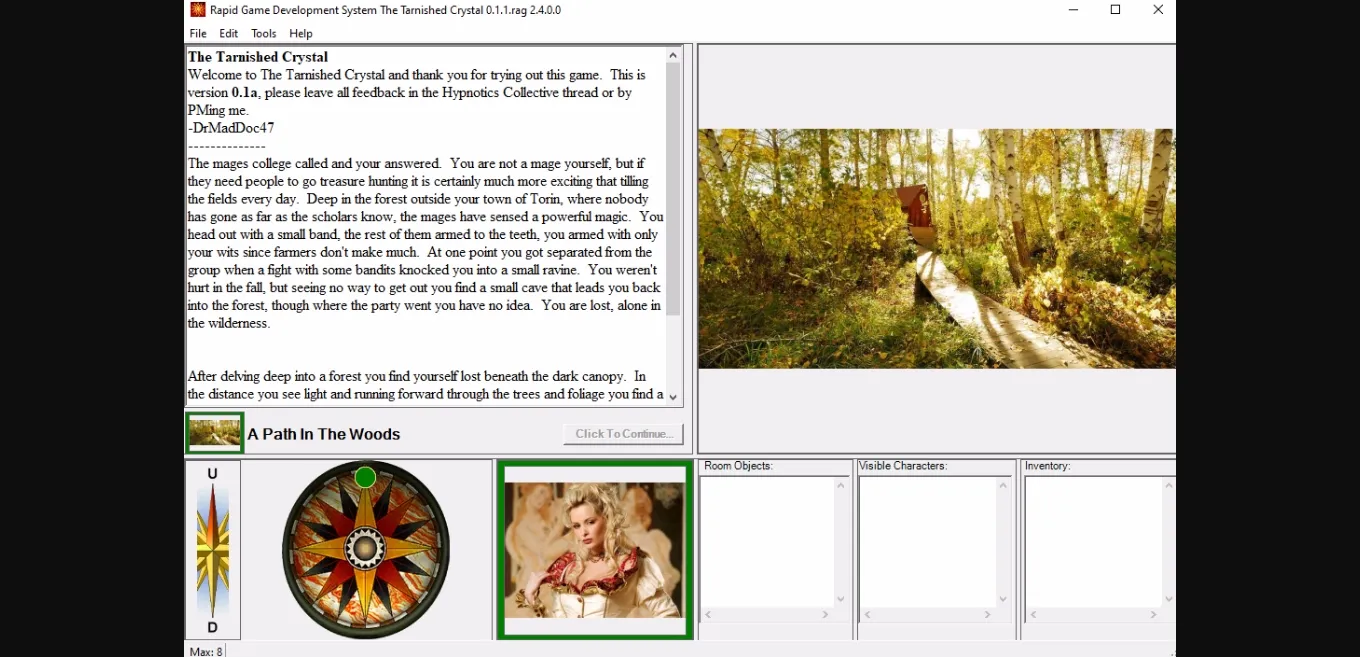This screenshot has height=657, width=1360.
Task: Click the player character portrait
Action: [x=595, y=550]
